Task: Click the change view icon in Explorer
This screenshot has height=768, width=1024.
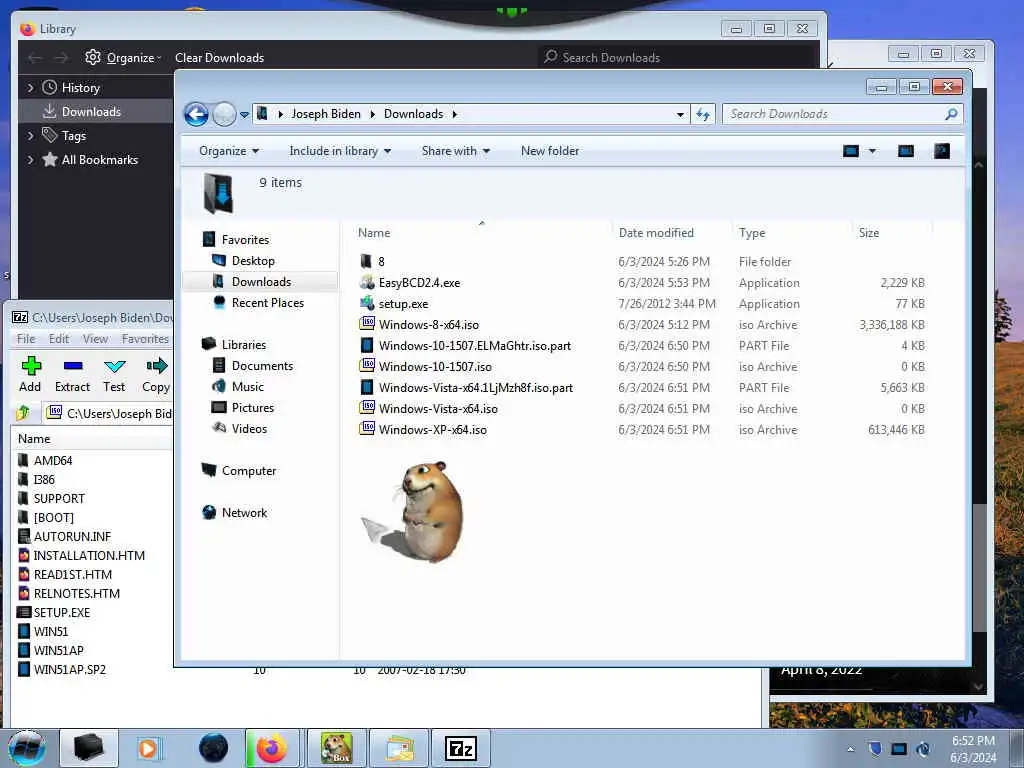Action: 850,152
